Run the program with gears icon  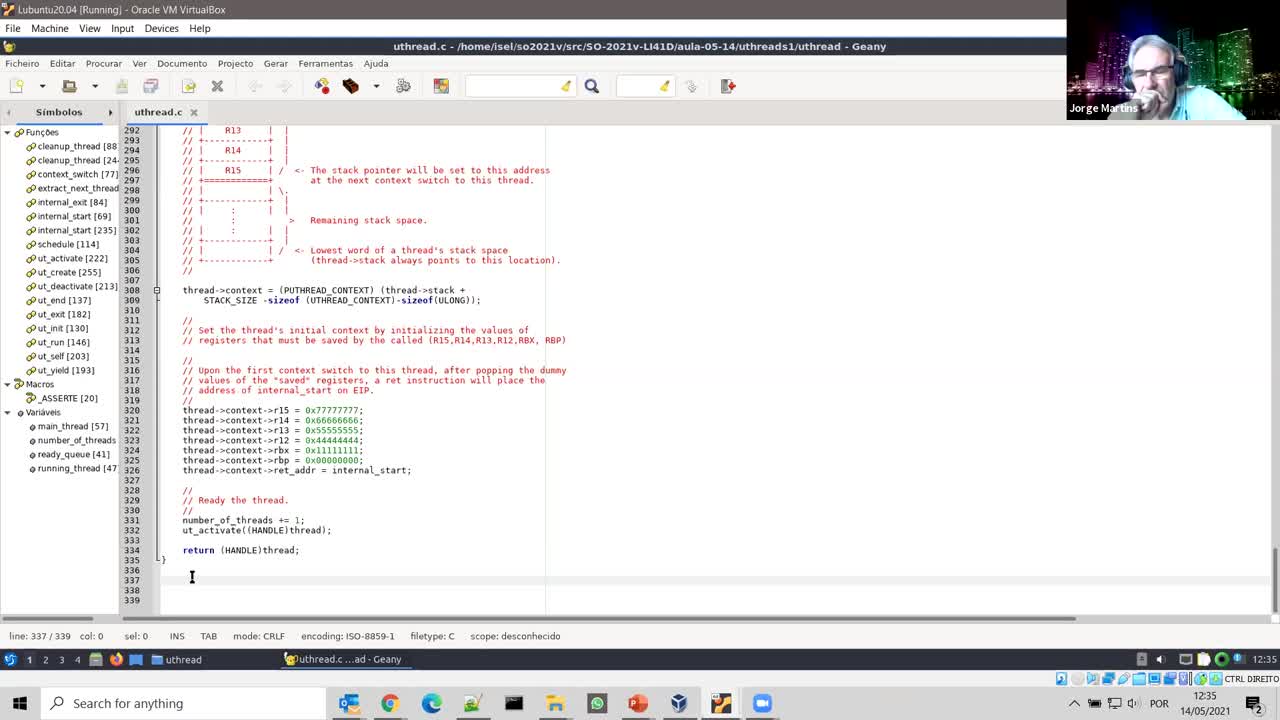tap(404, 86)
